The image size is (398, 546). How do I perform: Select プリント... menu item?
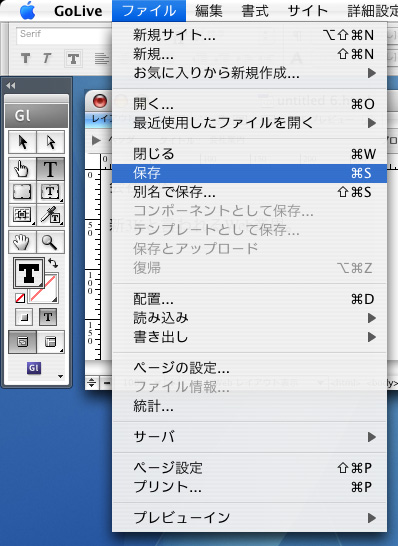249,487
